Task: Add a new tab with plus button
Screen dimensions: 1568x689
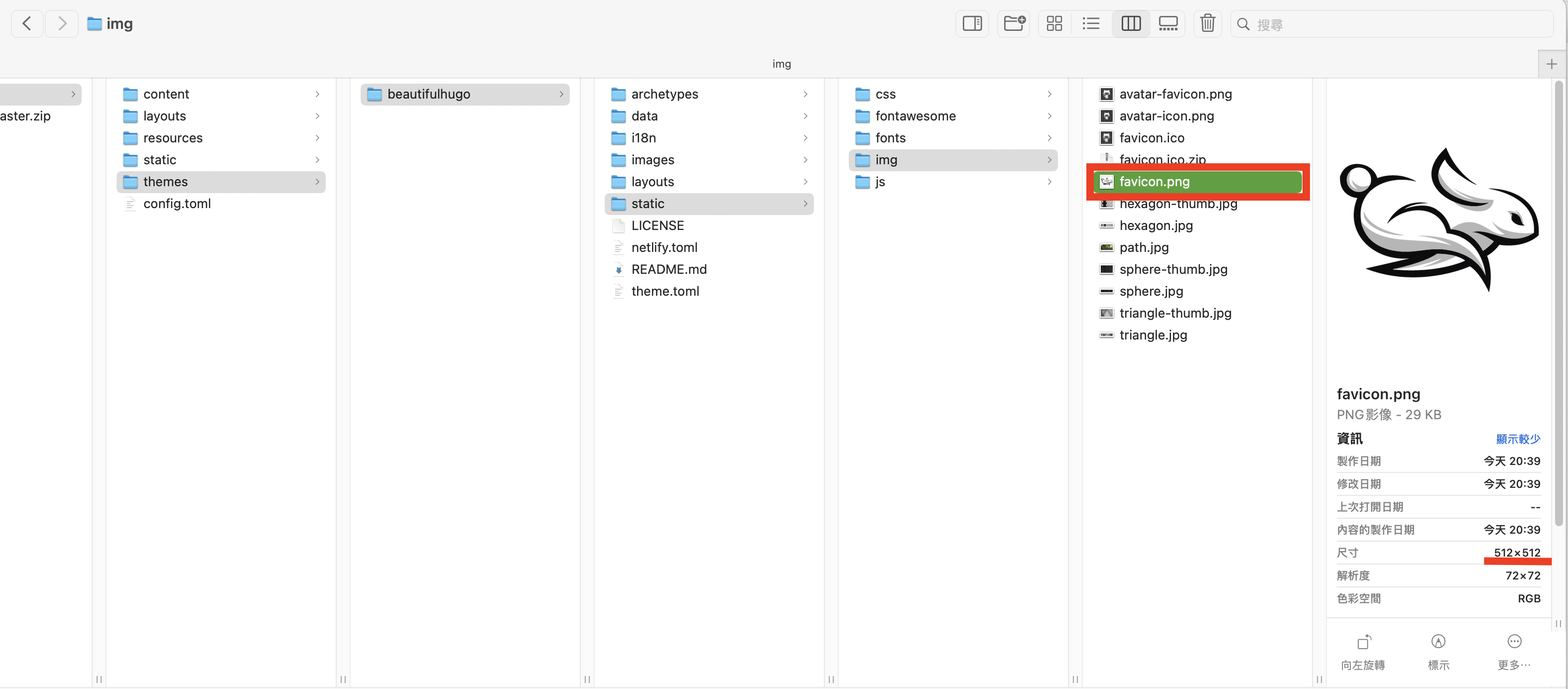Action: (x=1551, y=64)
